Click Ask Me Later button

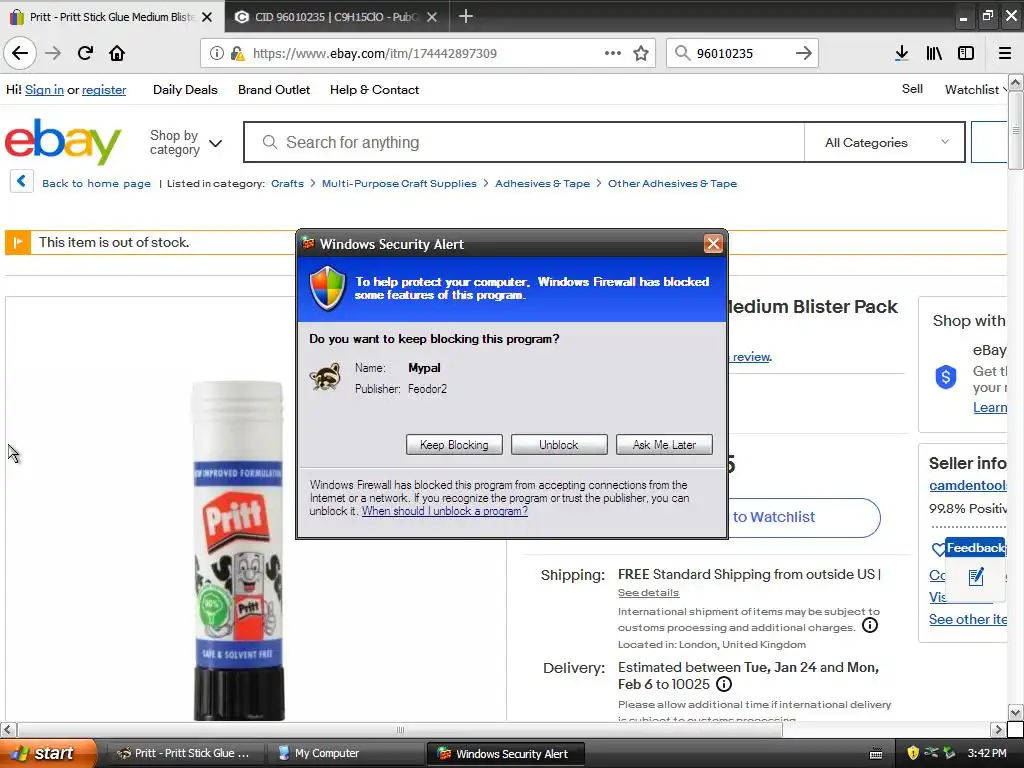pos(664,445)
